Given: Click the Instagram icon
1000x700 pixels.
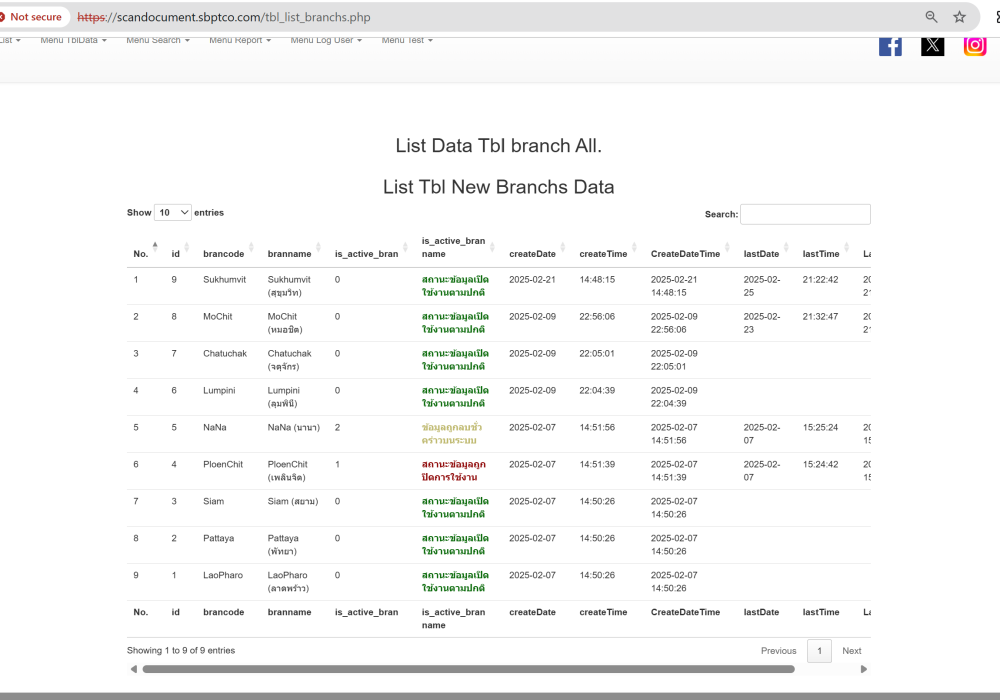Looking at the screenshot, I should (975, 45).
